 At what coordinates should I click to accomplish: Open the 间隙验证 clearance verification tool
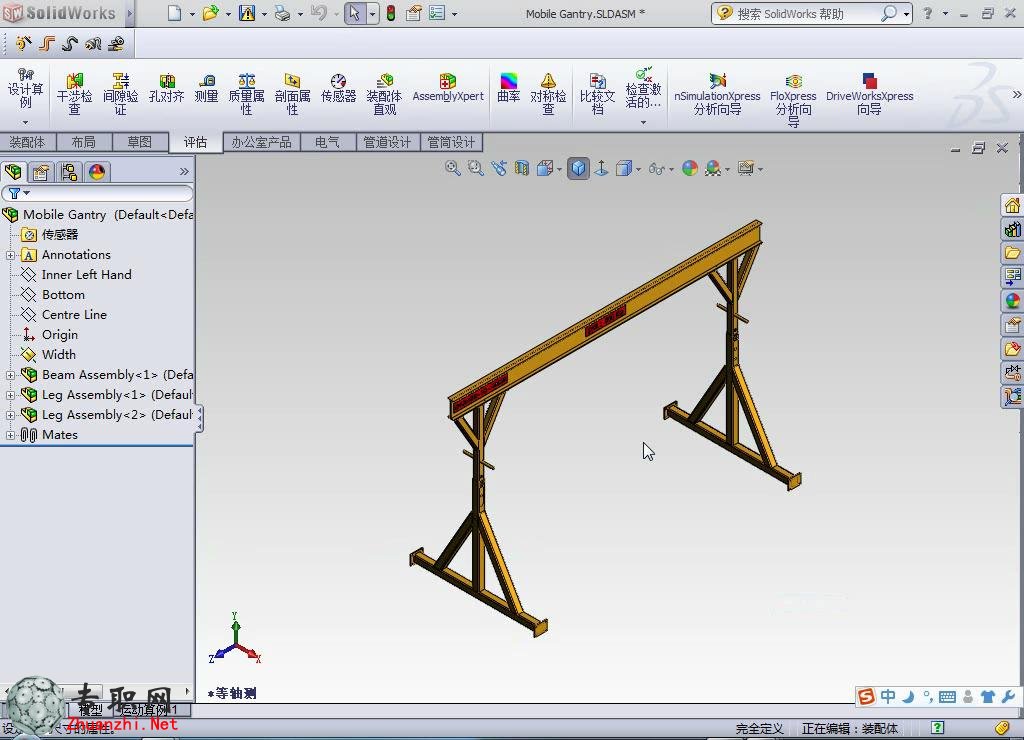[x=121, y=93]
